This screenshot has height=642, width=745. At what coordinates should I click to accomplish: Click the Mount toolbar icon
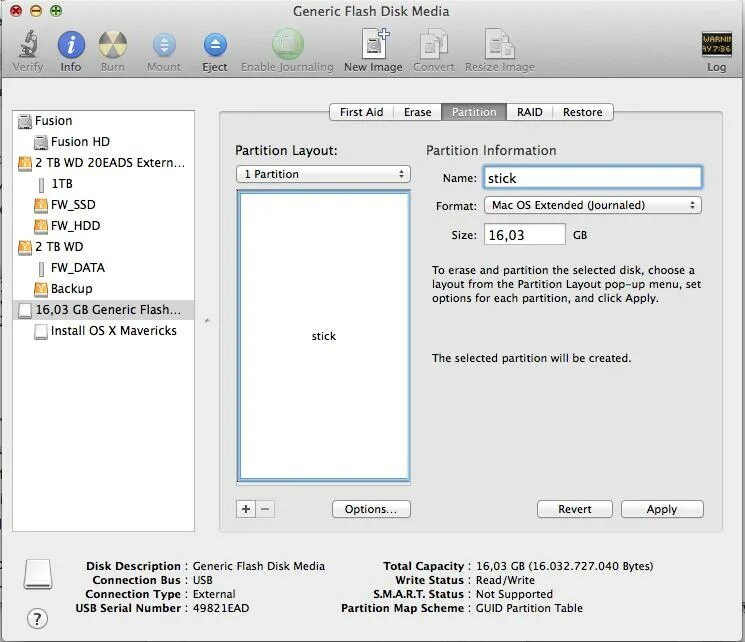point(164,45)
